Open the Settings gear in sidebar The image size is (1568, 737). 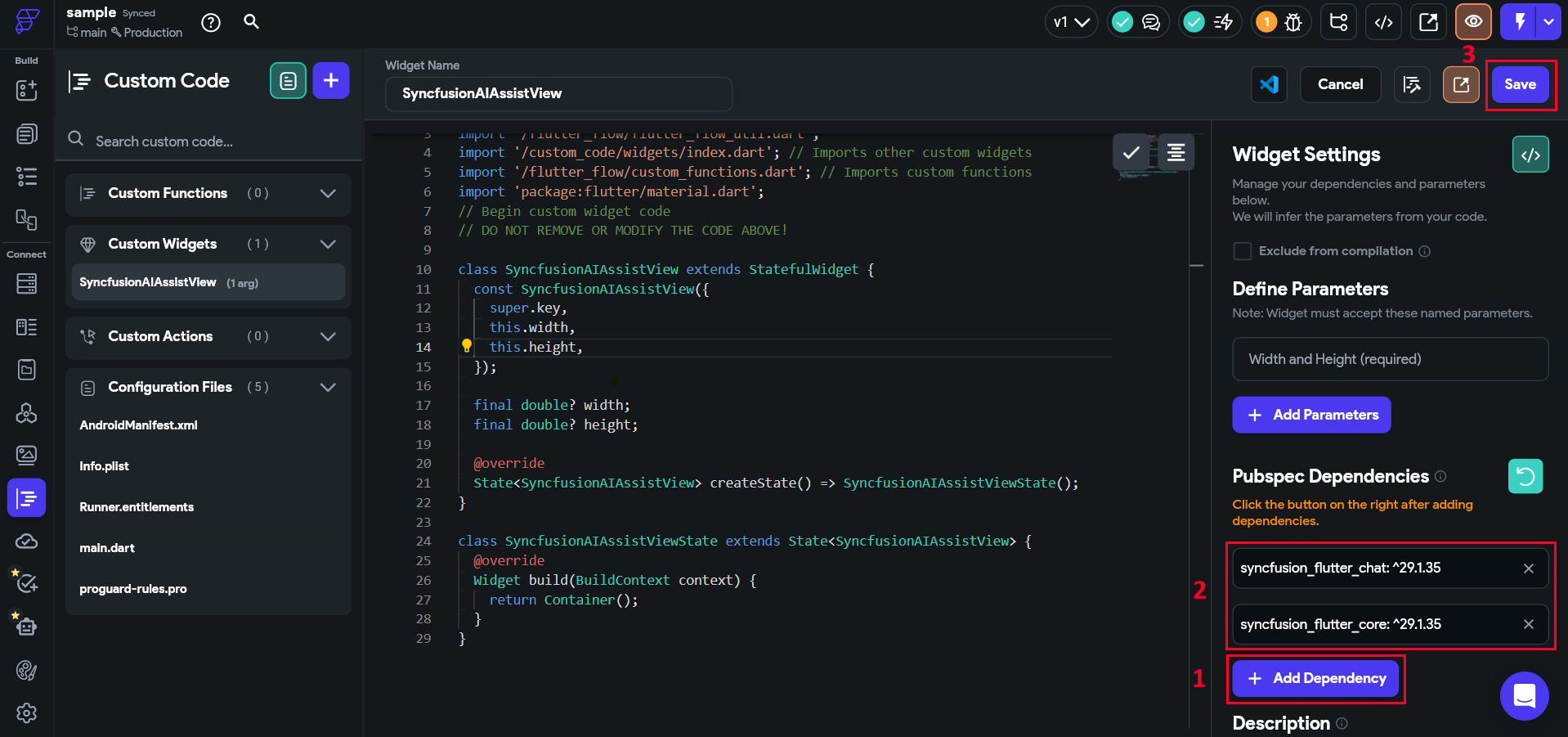coord(26,713)
